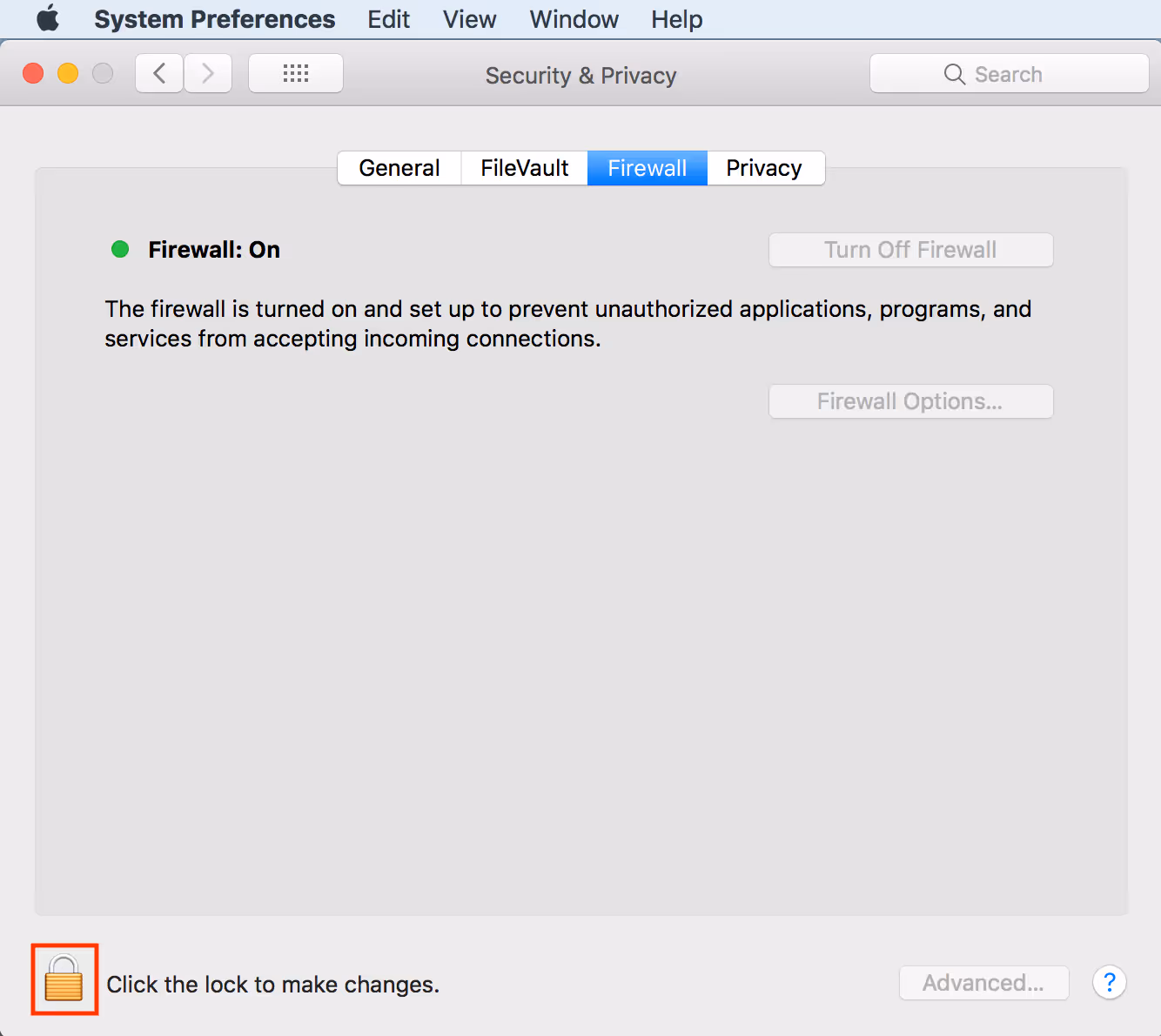Click the firewall description paragraph
1161x1036 pixels.
568,324
